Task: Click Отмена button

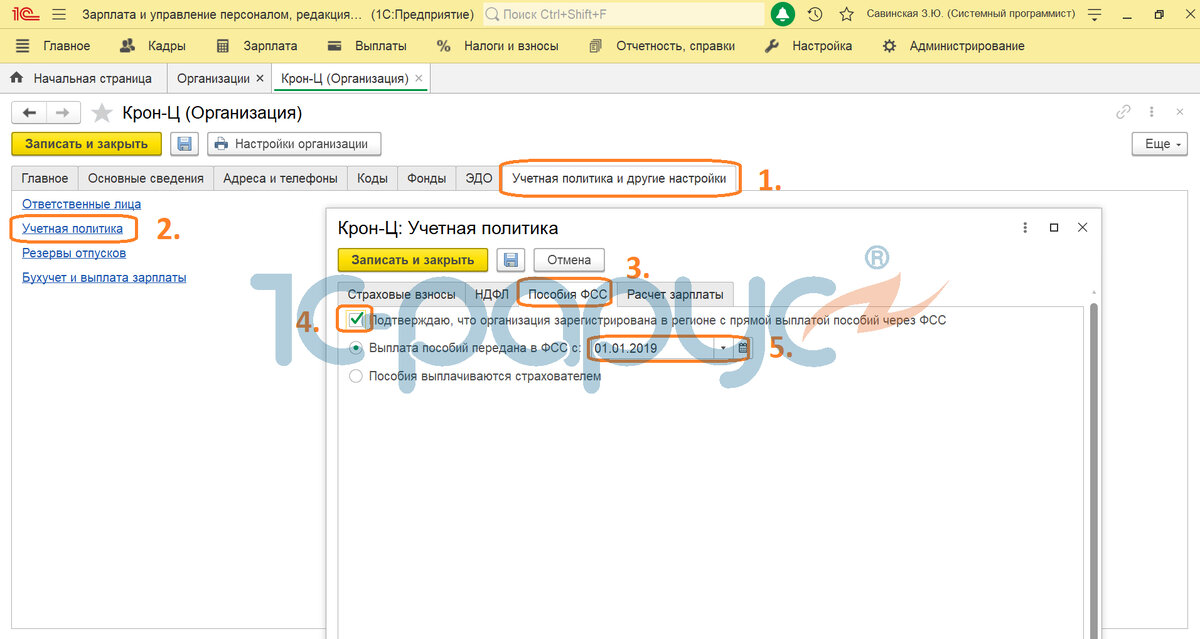Action: tap(569, 260)
